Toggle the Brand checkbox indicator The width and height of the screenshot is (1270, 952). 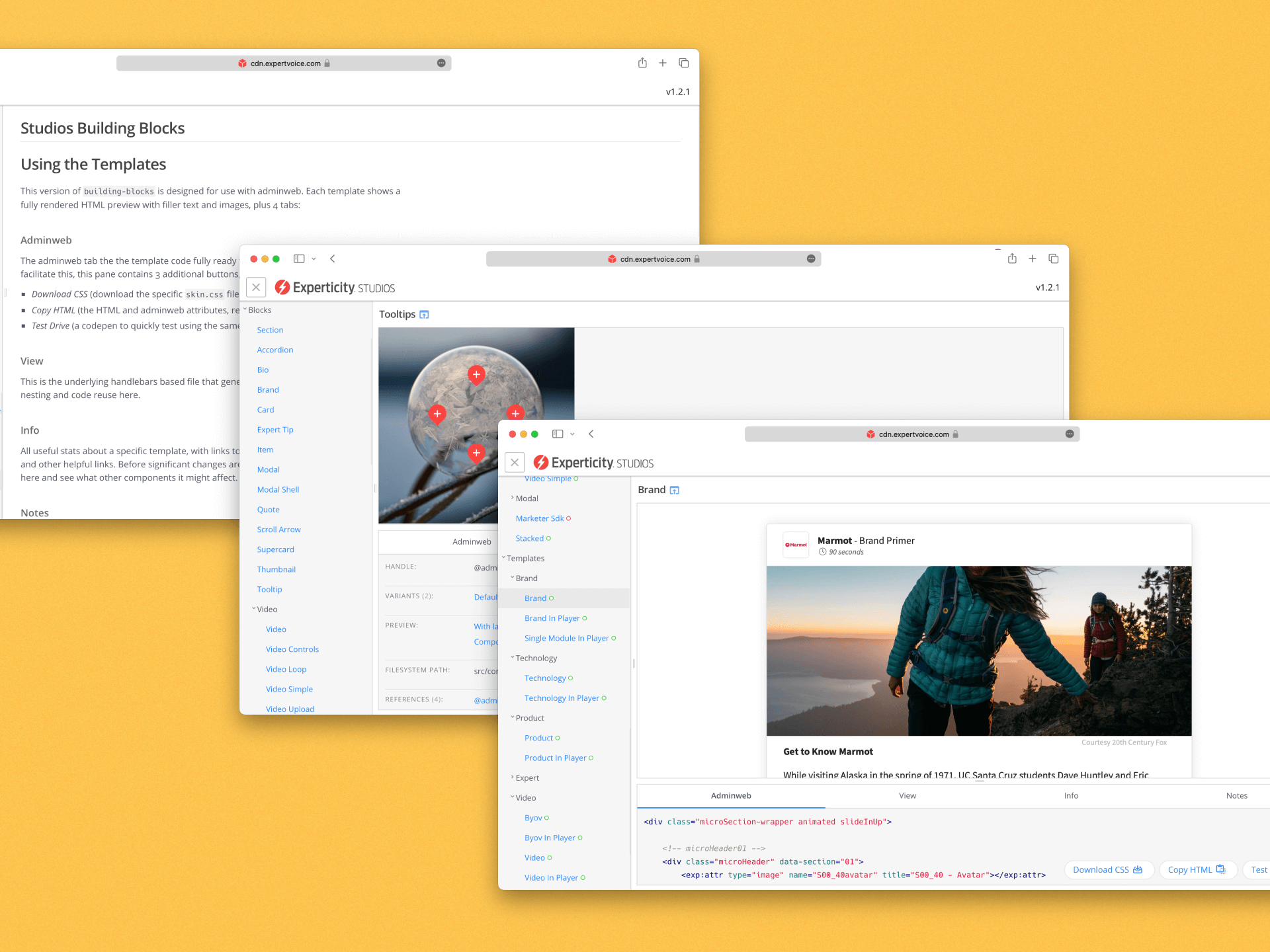pyautogui.click(x=551, y=599)
